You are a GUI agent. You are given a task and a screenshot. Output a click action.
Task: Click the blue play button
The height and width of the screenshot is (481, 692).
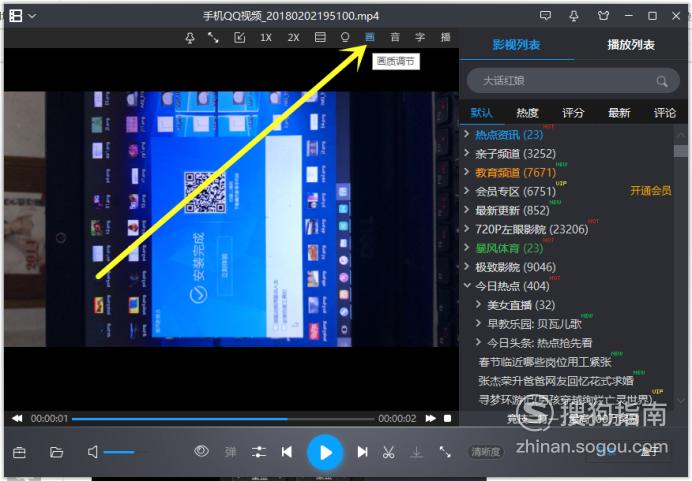click(x=325, y=453)
